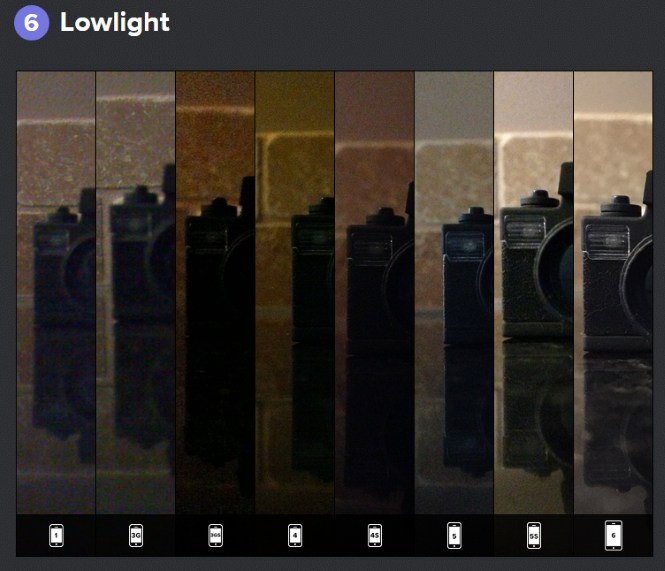Click the original iPhone 1 icon
This screenshot has height=571, width=665.
coord(56,535)
